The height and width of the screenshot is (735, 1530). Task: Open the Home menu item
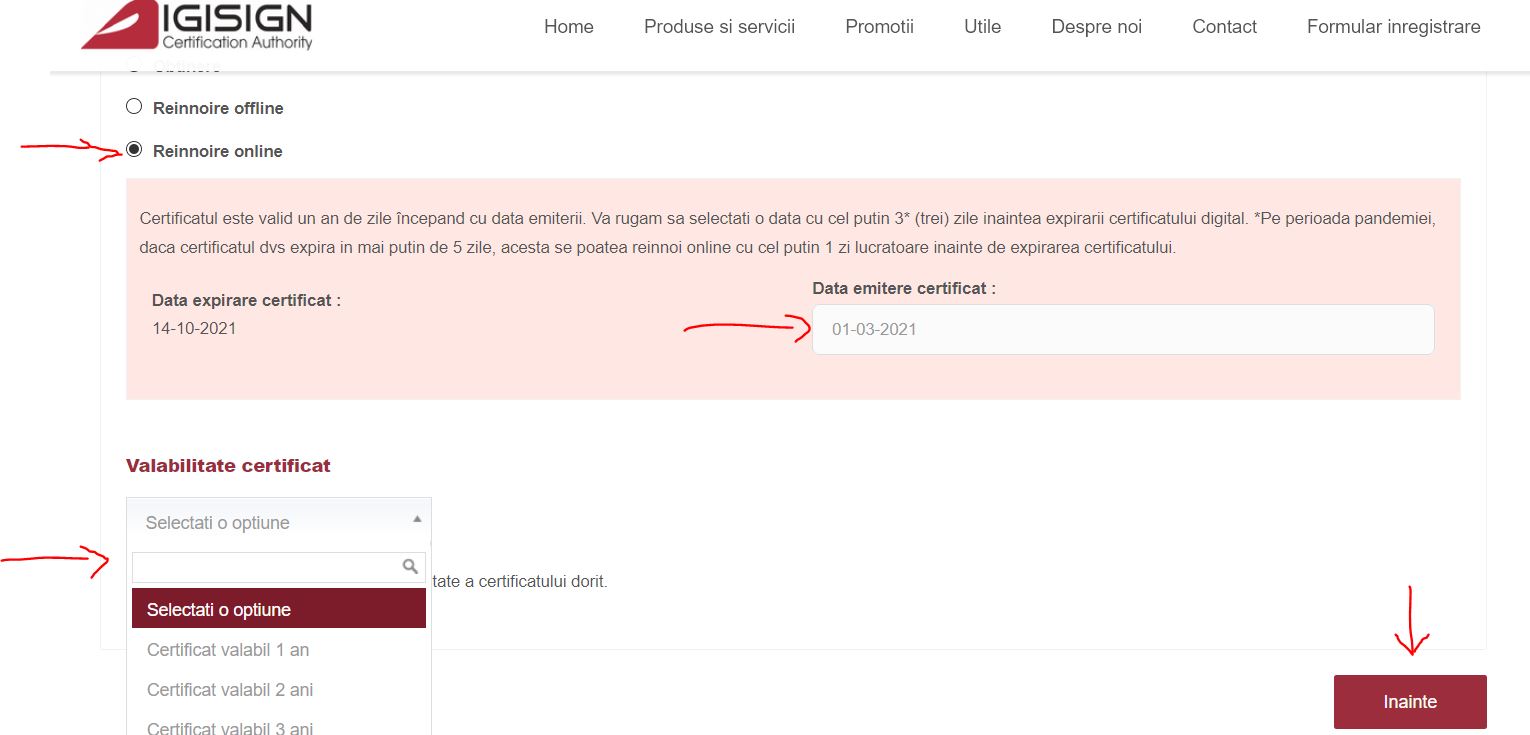pyautogui.click(x=569, y=27)
